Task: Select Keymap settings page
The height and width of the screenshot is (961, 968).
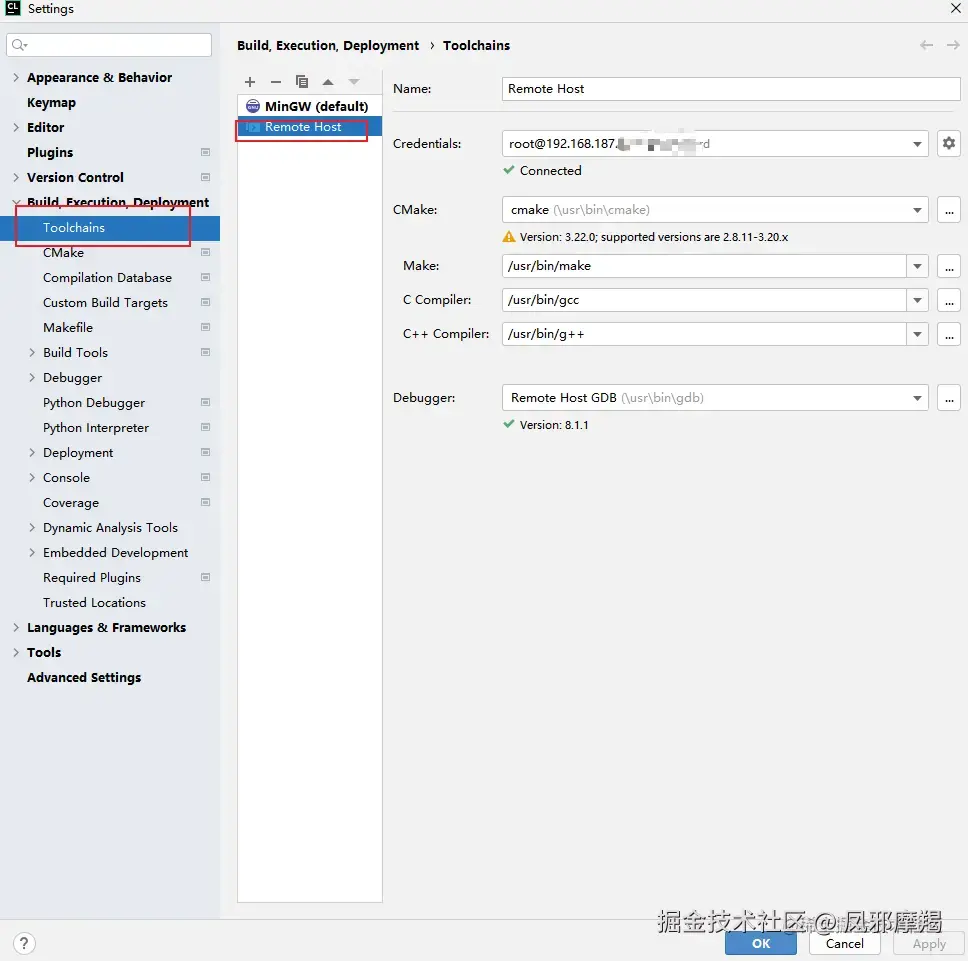Action: [x=51, y=103]
